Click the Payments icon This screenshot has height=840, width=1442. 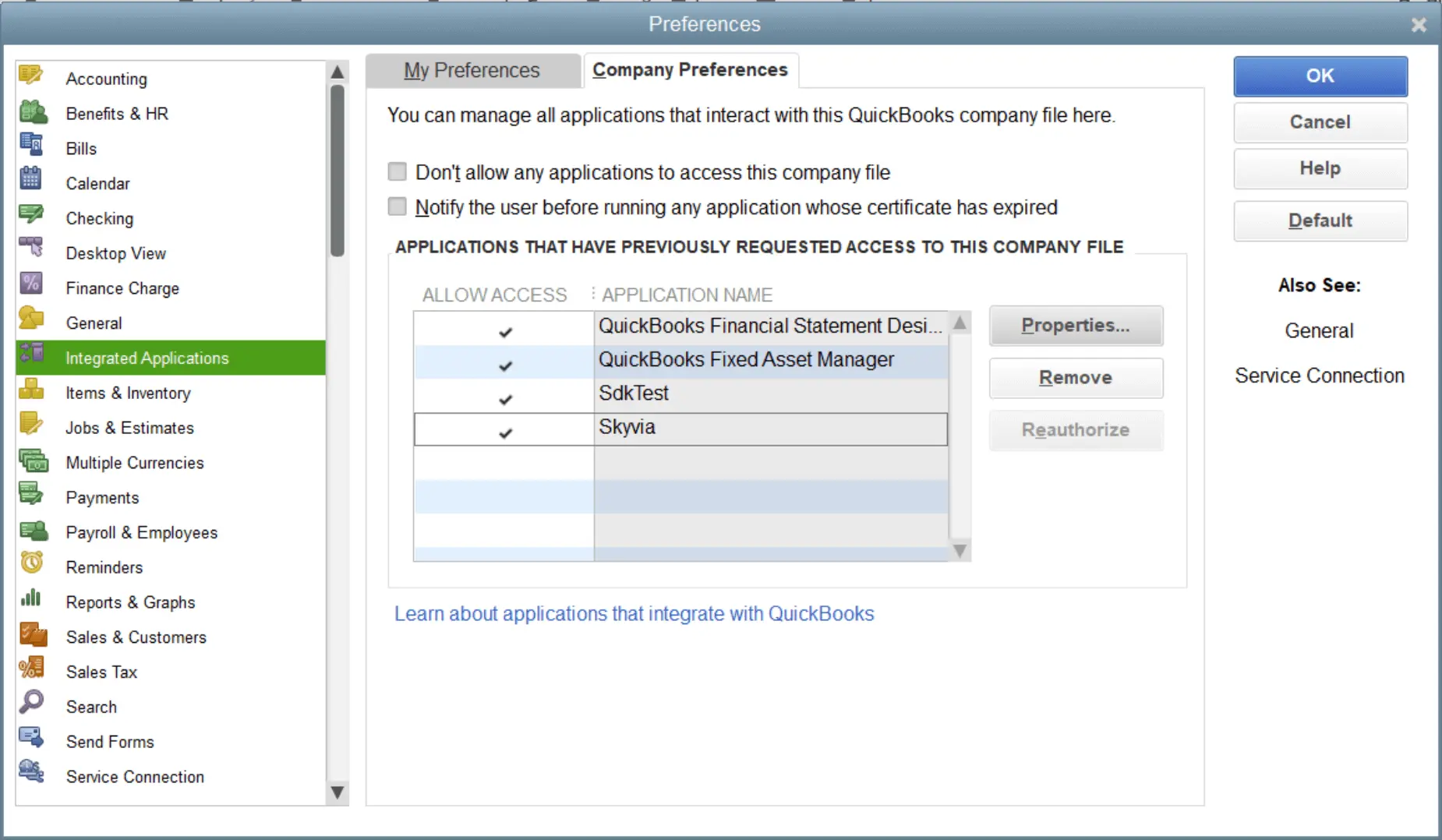coord(31,493)
